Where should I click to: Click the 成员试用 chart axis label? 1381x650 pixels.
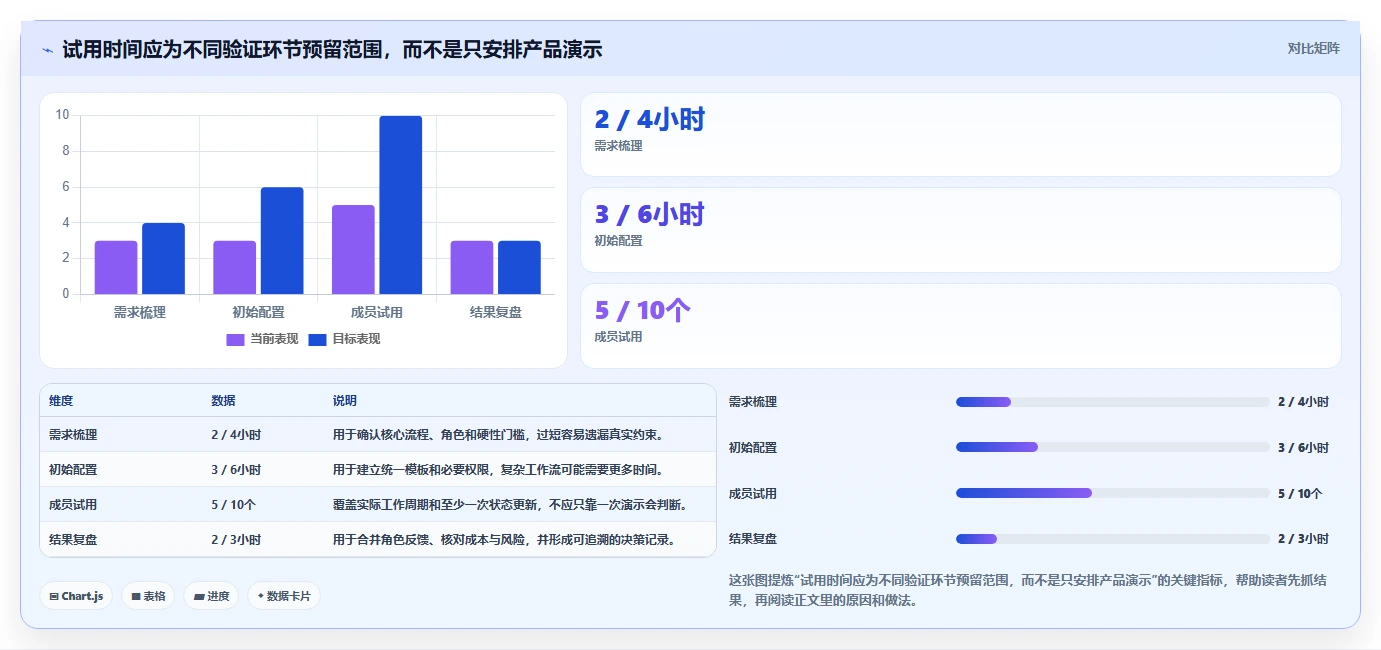[377, 312]
